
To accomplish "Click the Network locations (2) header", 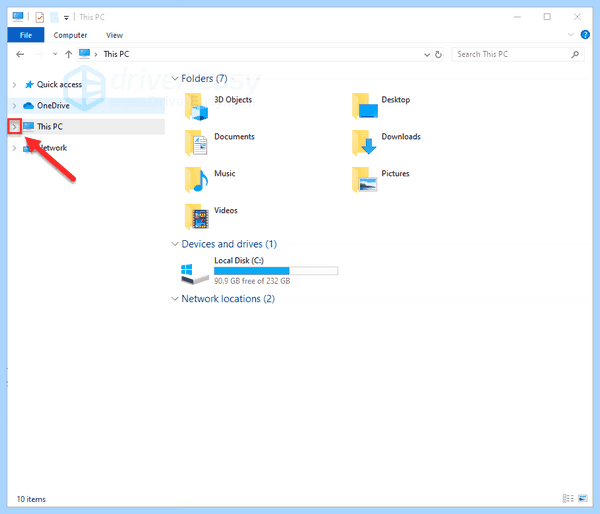I will (228, 299).
